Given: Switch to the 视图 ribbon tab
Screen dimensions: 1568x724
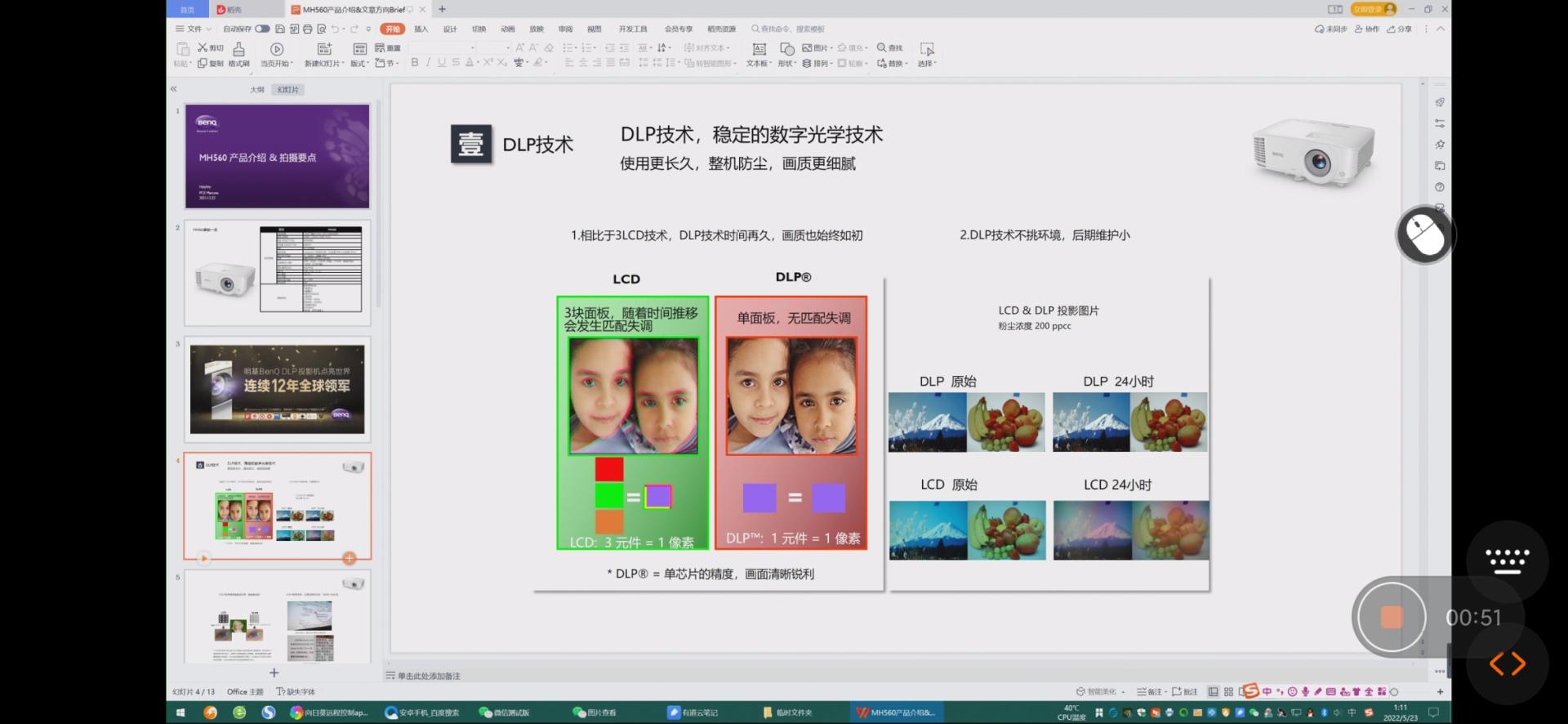Looking at the screenshot, I should point(594,29).
